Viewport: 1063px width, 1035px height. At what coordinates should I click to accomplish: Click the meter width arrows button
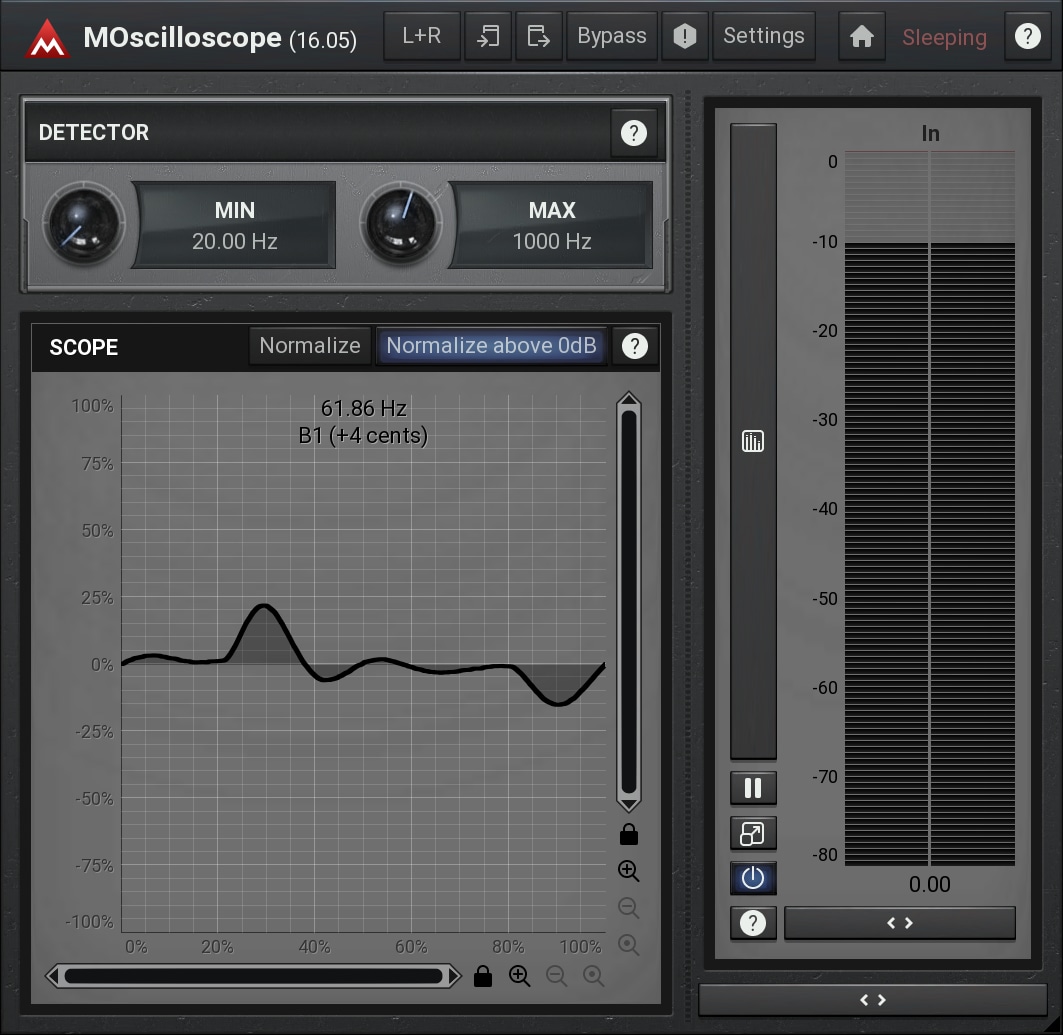click(x=900, y=923)
